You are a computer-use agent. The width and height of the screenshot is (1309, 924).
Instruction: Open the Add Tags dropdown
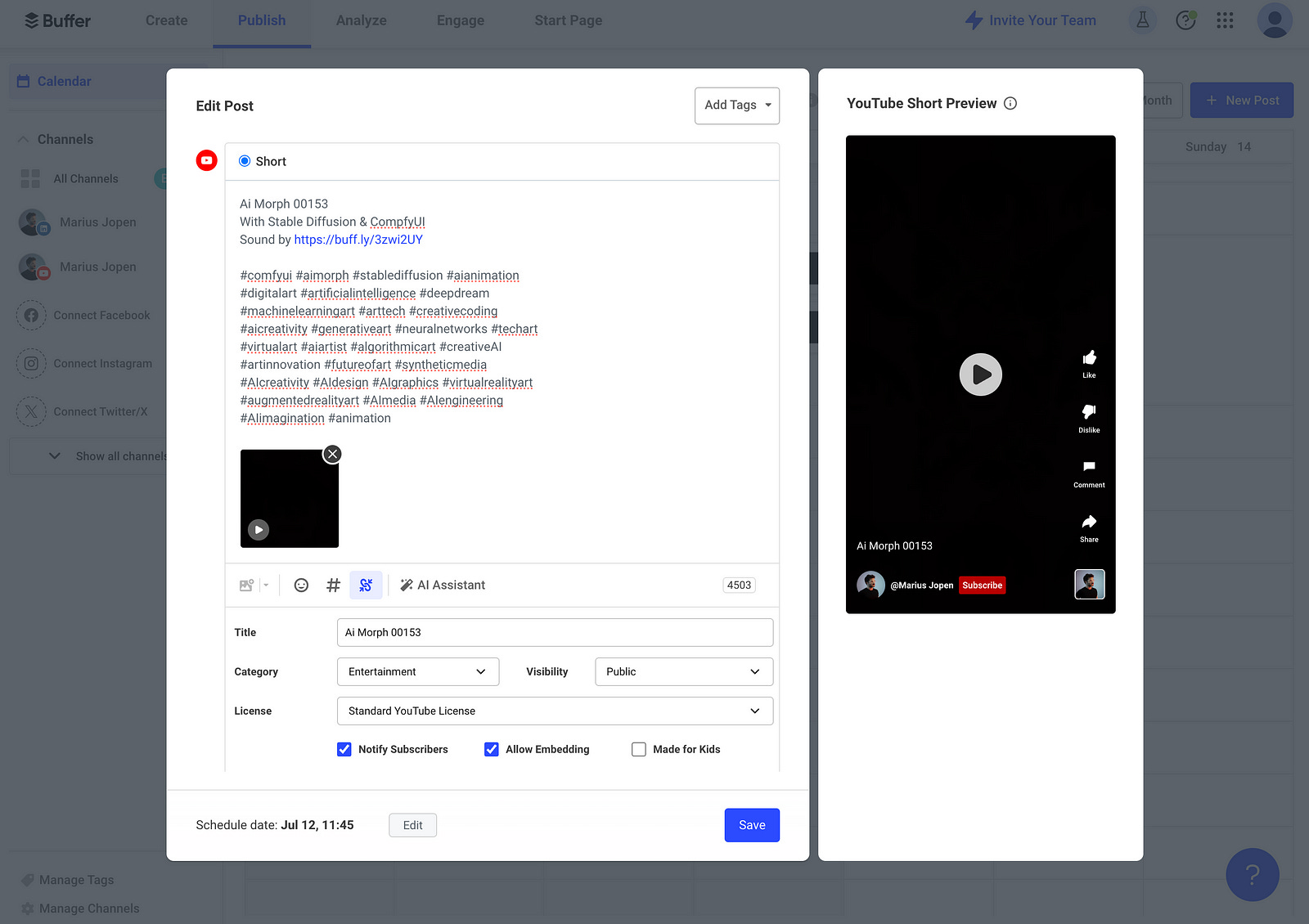pyautogui.click(x=737, y=105)
